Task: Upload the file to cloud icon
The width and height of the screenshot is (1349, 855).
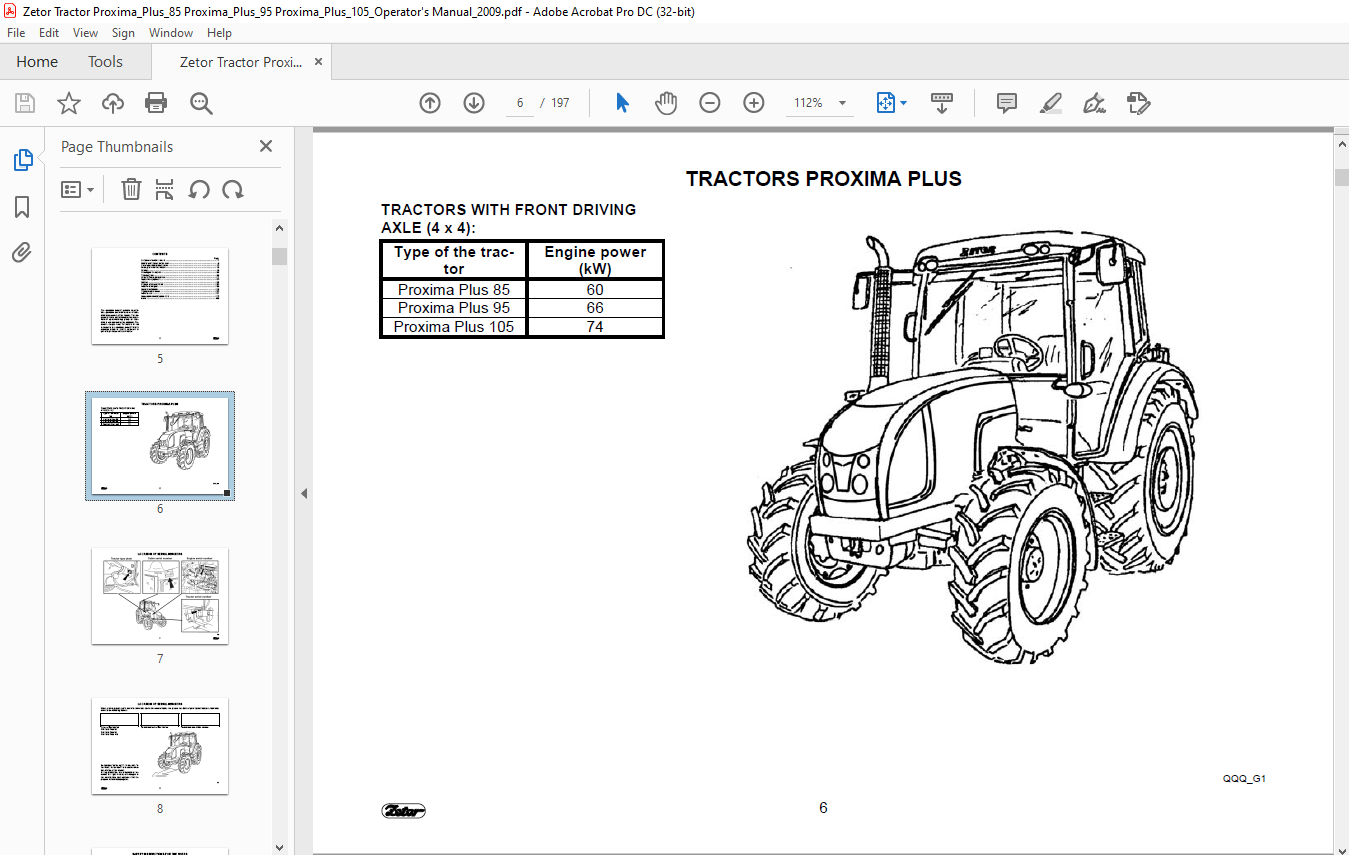Action: [113, 103]
